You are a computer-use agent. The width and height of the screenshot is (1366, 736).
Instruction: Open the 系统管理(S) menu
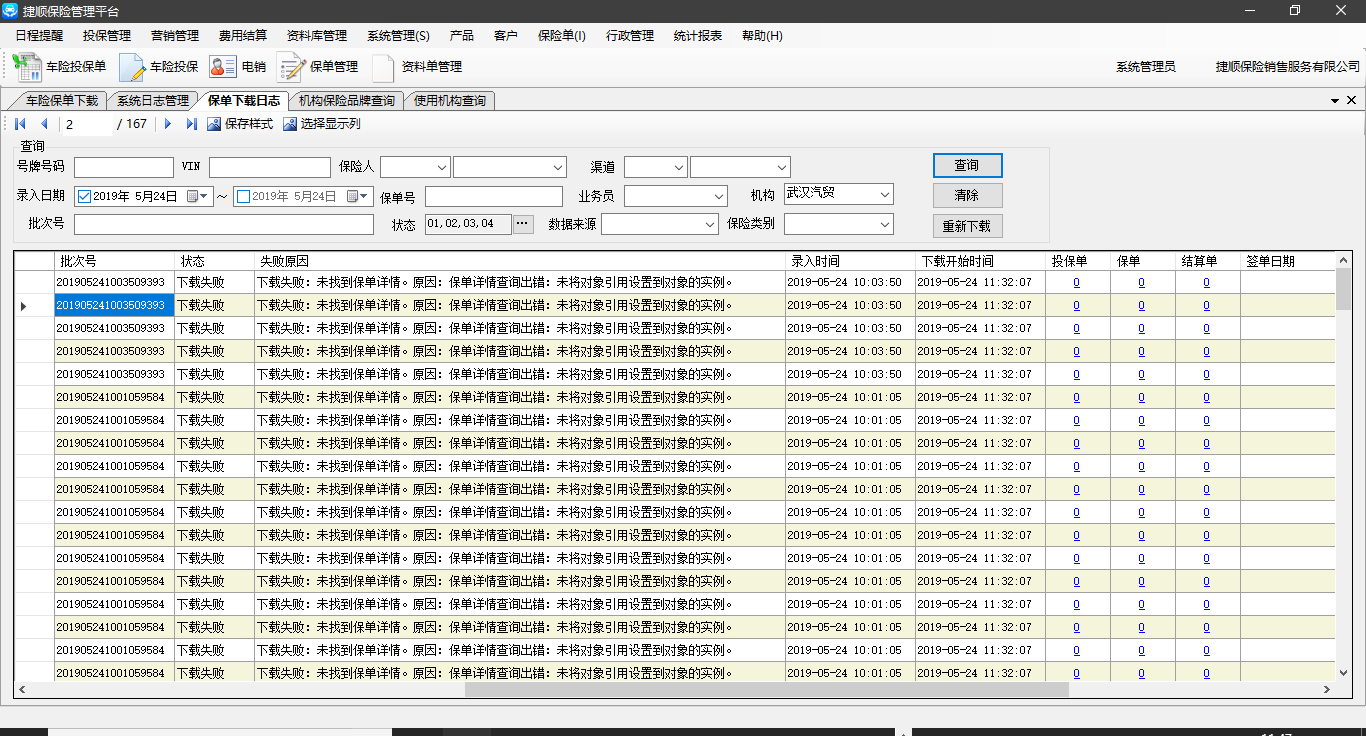(x=397, y=36)
